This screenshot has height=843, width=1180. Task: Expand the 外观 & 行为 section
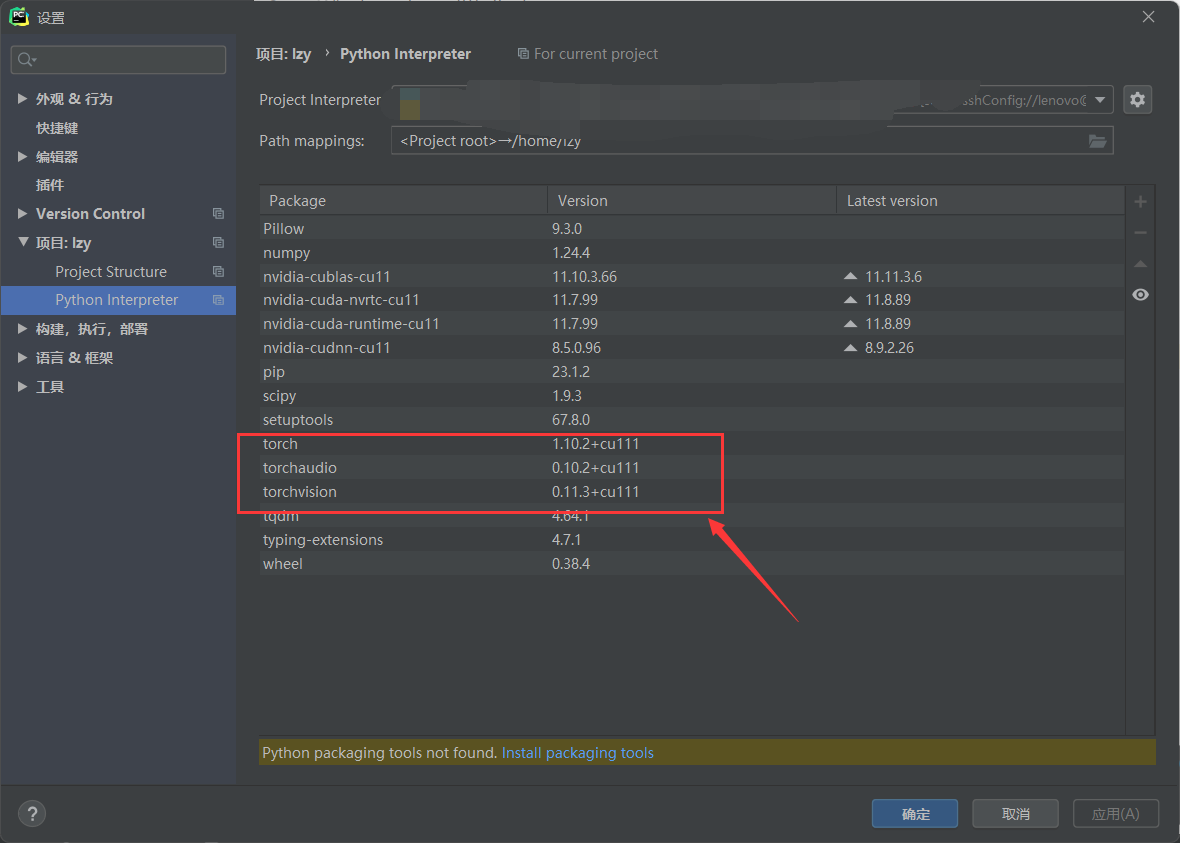click(23, 99)
